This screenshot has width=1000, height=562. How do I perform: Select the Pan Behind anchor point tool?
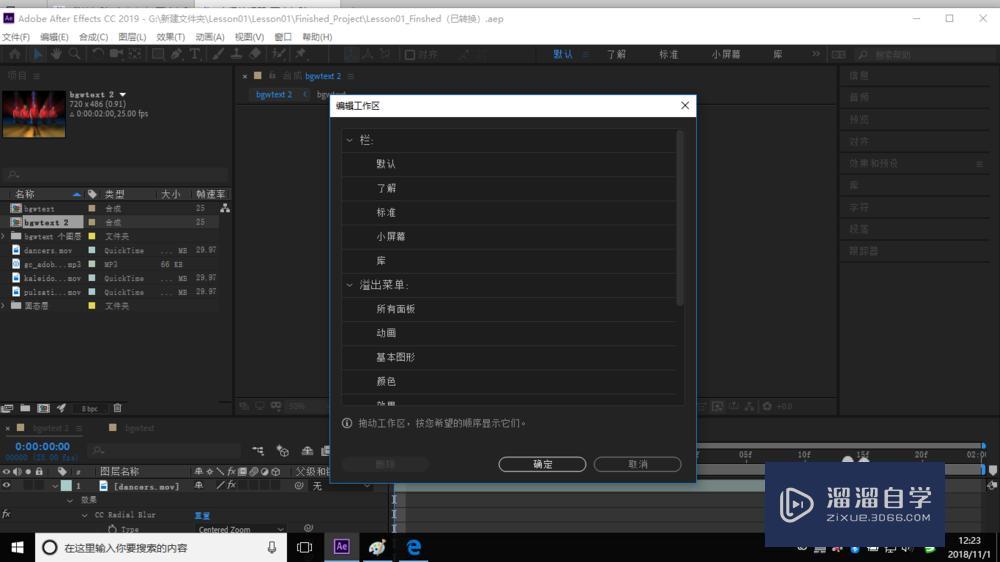pyautogui.click(x=135, y=54)
